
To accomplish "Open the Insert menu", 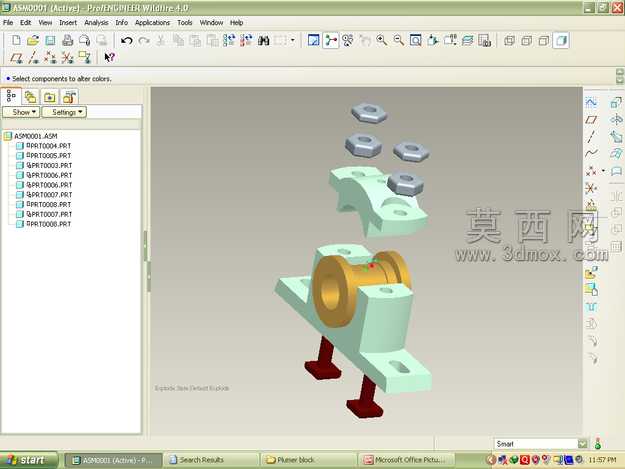I will point(68,23).
